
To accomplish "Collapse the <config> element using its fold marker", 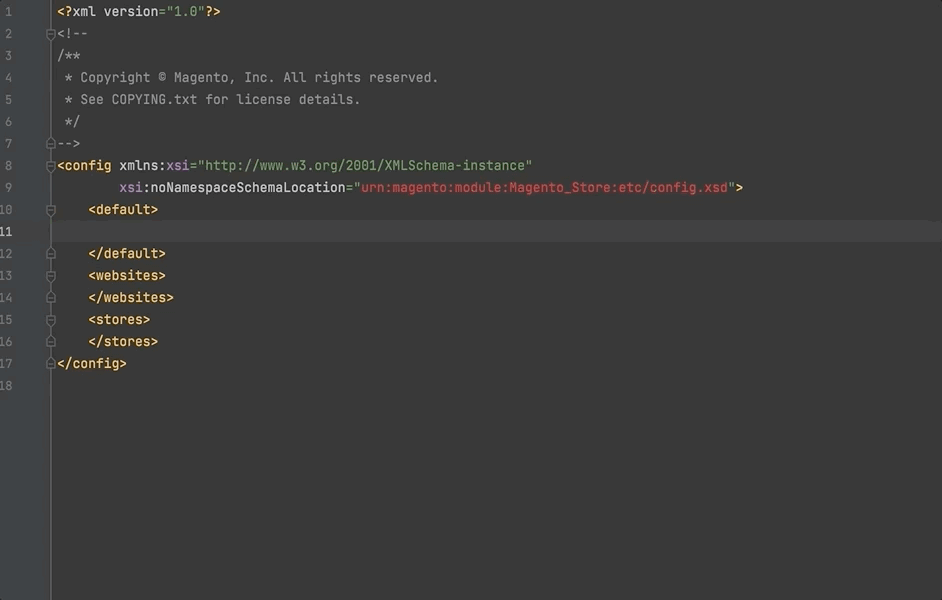I will coord(51,166).
